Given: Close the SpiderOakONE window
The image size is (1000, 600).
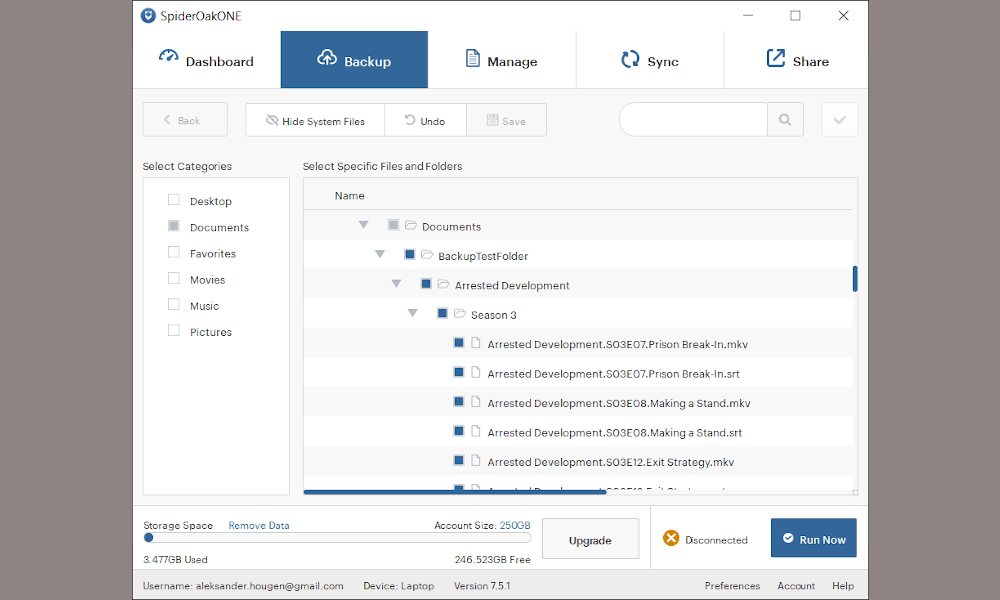Looking at the screenshot, I should pos(843,15).
